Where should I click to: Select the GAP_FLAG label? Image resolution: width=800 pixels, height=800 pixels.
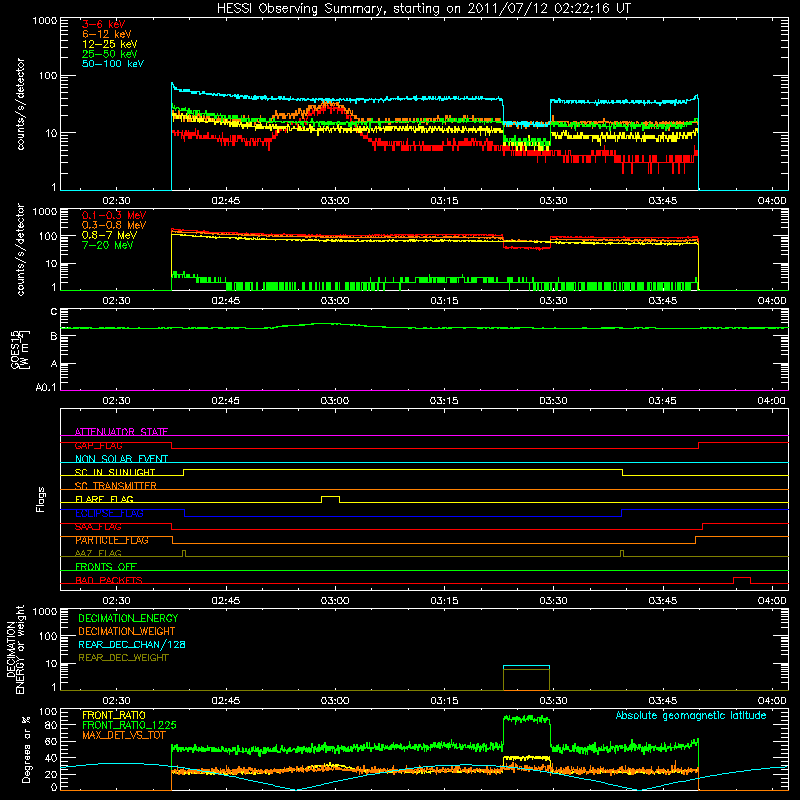pyautogui.click(x=98, y=445)
